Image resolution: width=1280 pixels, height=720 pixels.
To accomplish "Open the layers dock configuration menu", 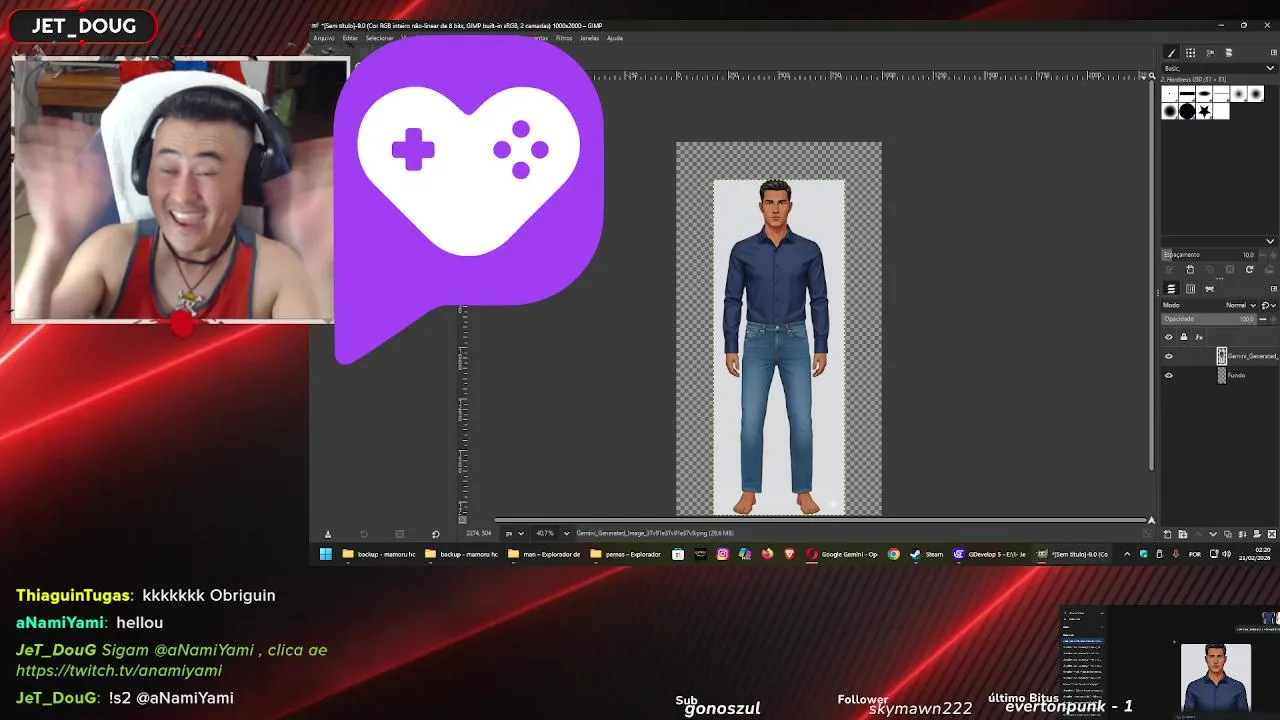I will (x=1274, y=289).
